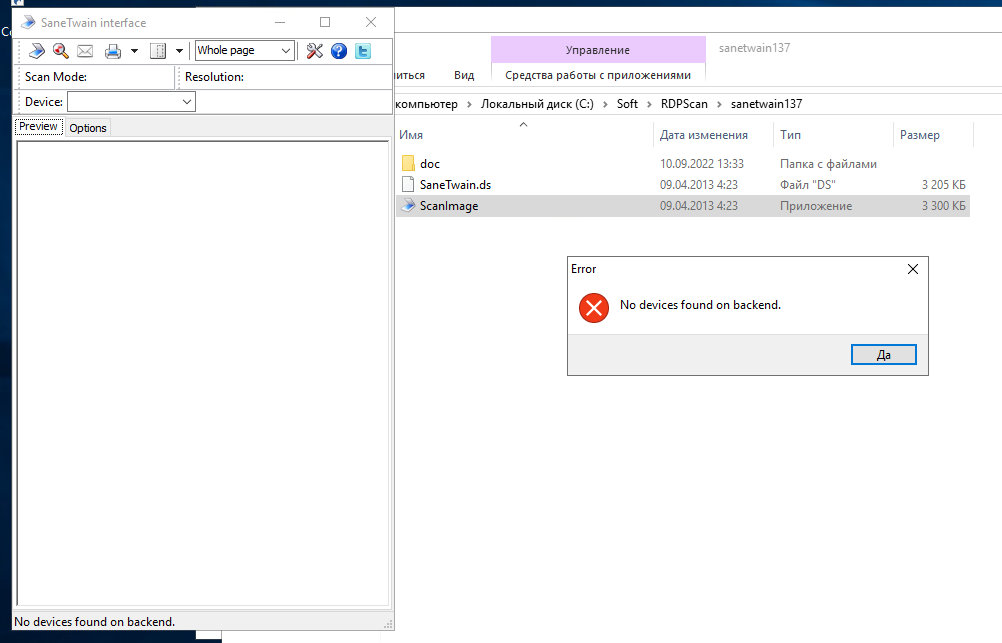Open scan preview using the magnifier icon
Screen dimensions: 1002x643
click(x=61, y=50)
